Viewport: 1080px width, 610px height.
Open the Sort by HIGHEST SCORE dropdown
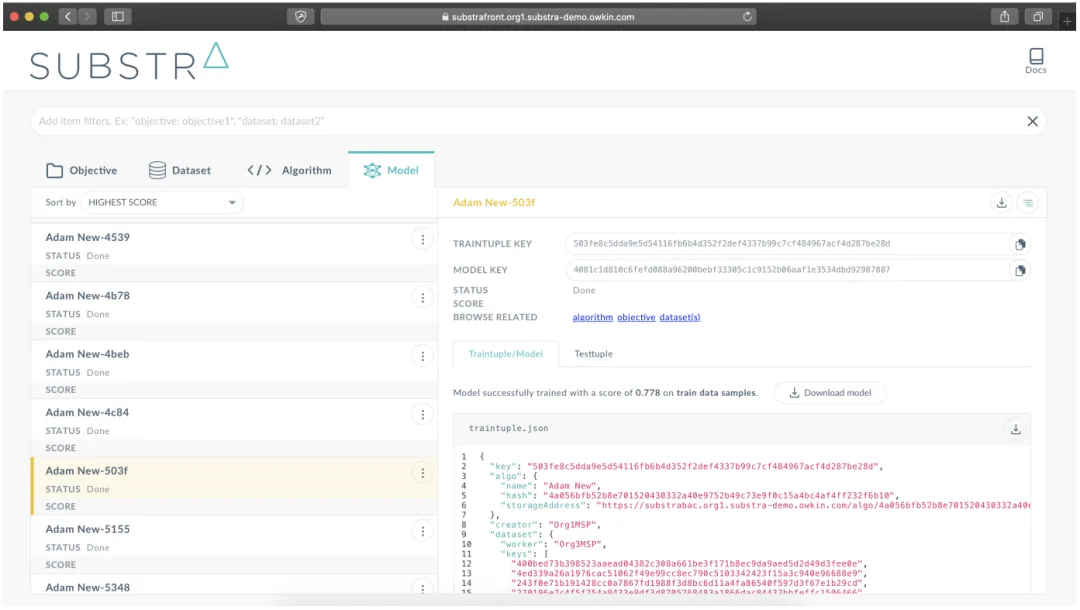tap(162, 203)
